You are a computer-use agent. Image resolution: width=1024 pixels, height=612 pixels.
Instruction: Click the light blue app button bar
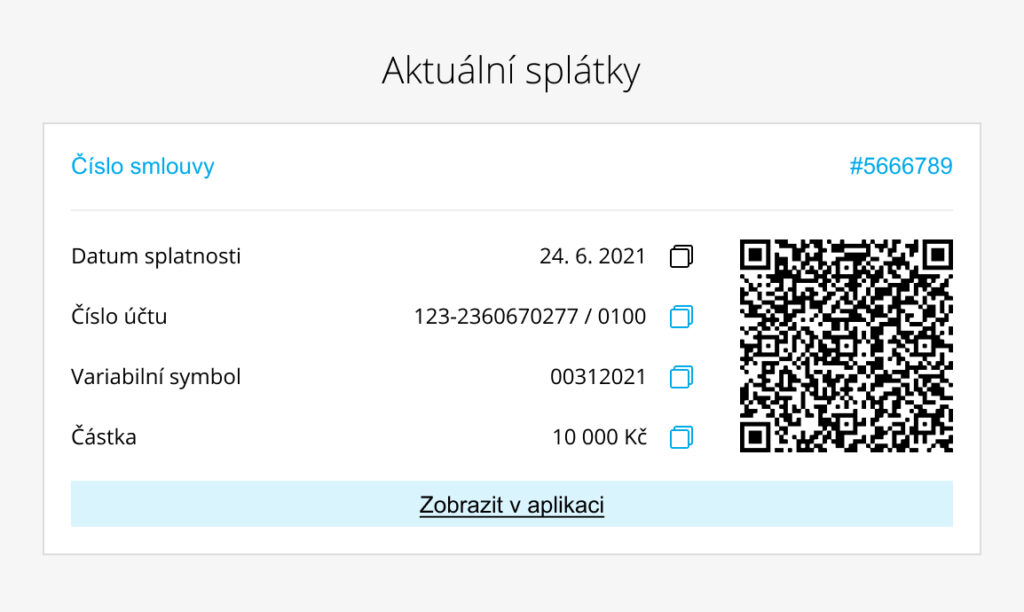[x=511, y=504]
